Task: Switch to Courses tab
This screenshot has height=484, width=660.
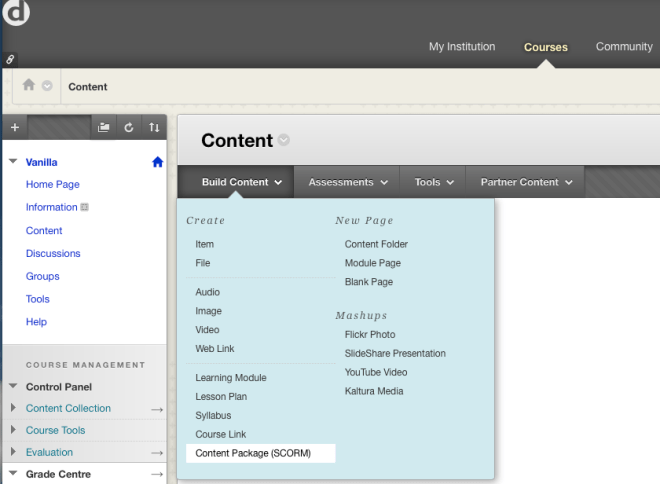Action: (x=546, y=47)
